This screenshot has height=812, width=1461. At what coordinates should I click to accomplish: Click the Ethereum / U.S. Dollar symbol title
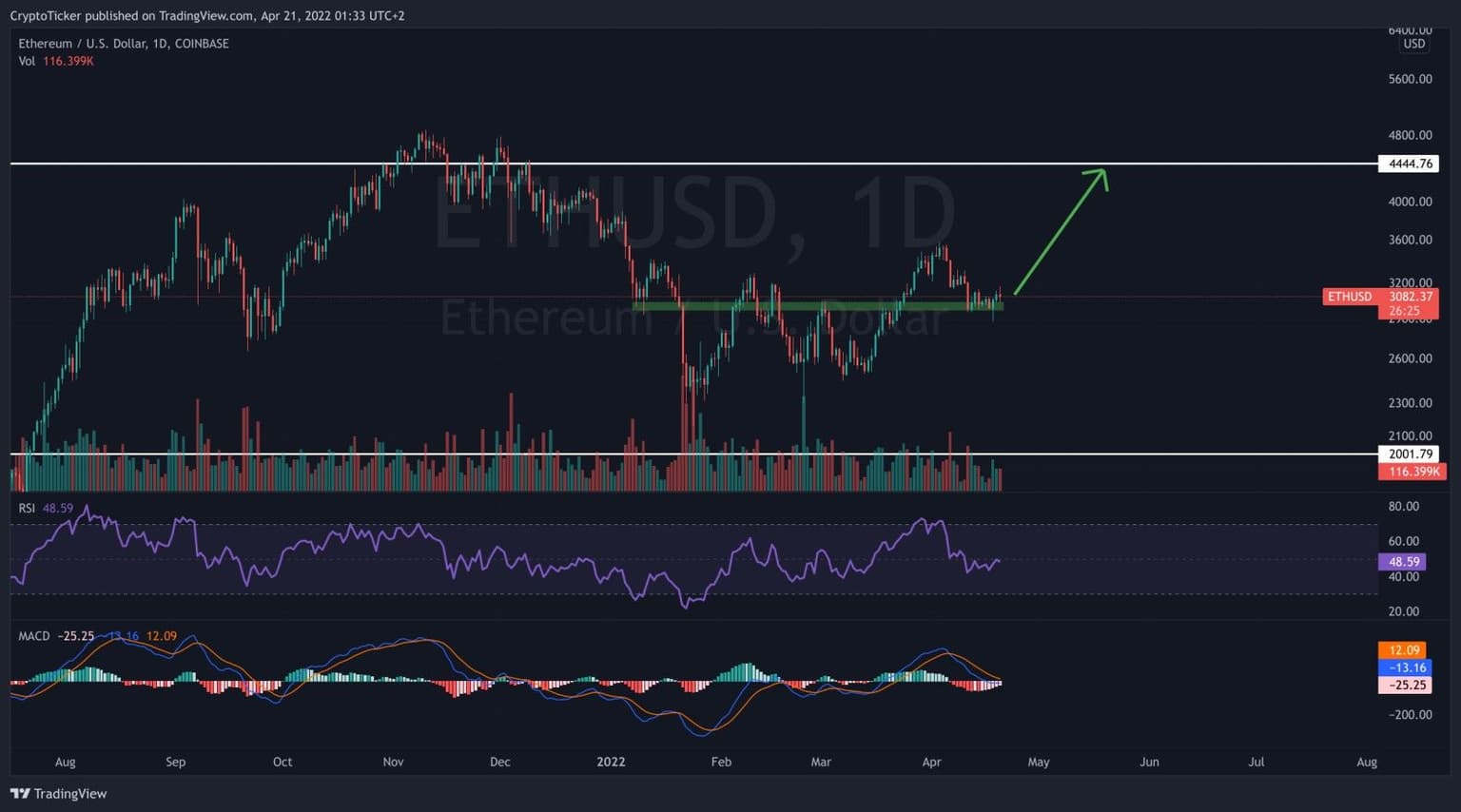123,44
